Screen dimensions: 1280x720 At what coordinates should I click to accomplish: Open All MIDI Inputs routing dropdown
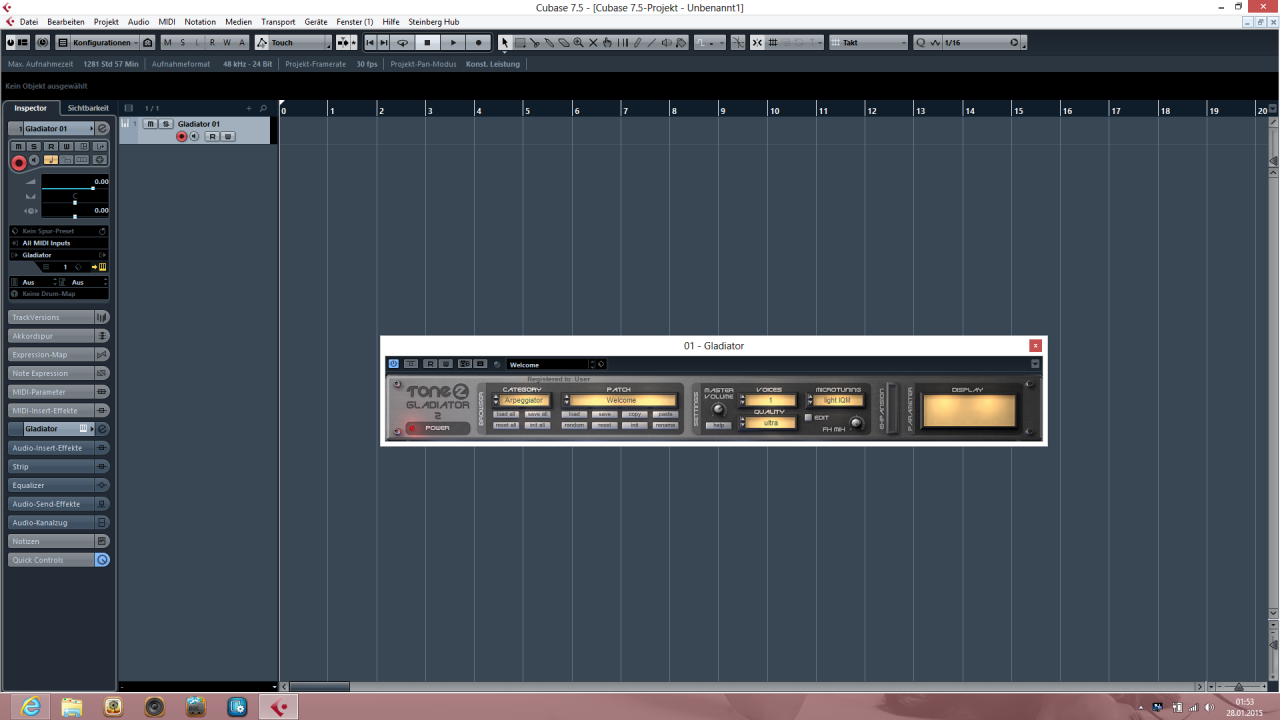pos(59,243)
